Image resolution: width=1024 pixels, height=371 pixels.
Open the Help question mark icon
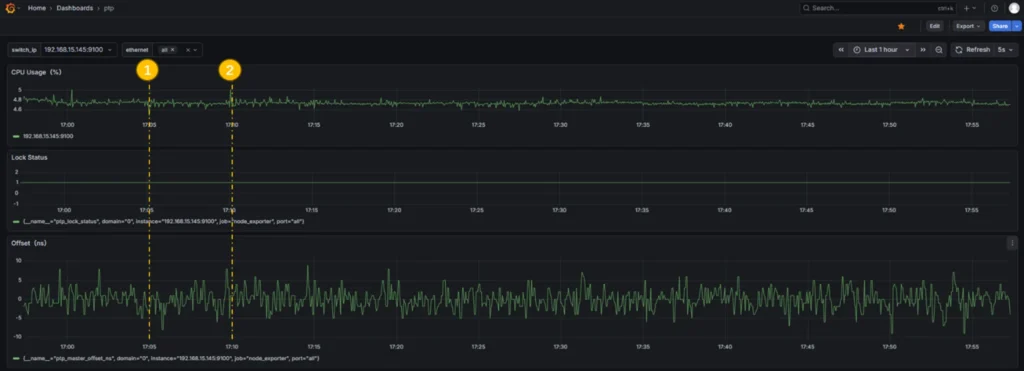pos(995,8)
